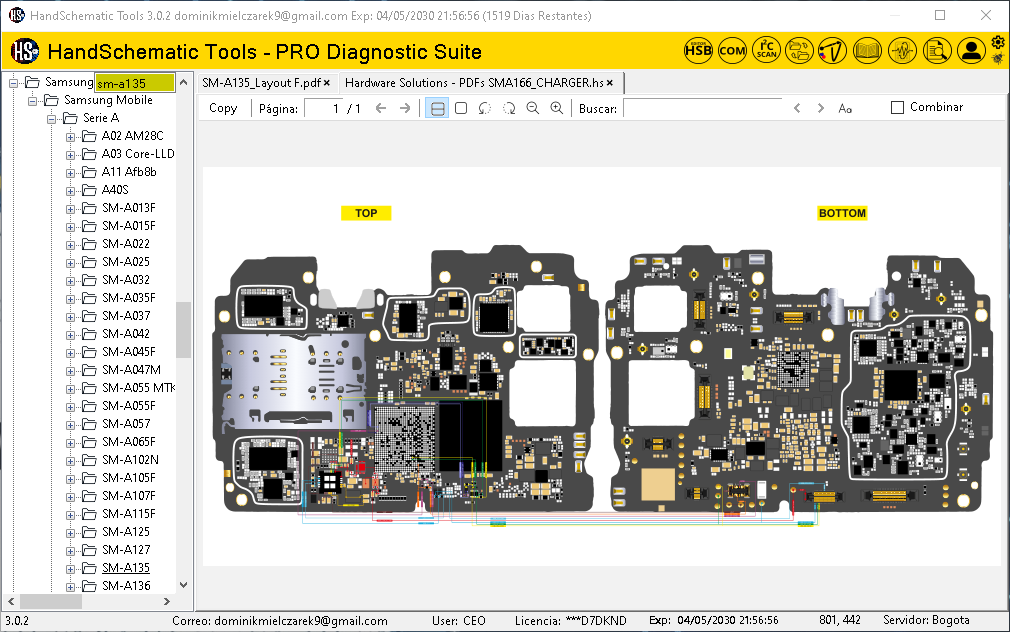The height and width of the screenshot is (632, 1010).
Task: Collapse the Samsung Mobile folder
Action: point(32,101)
